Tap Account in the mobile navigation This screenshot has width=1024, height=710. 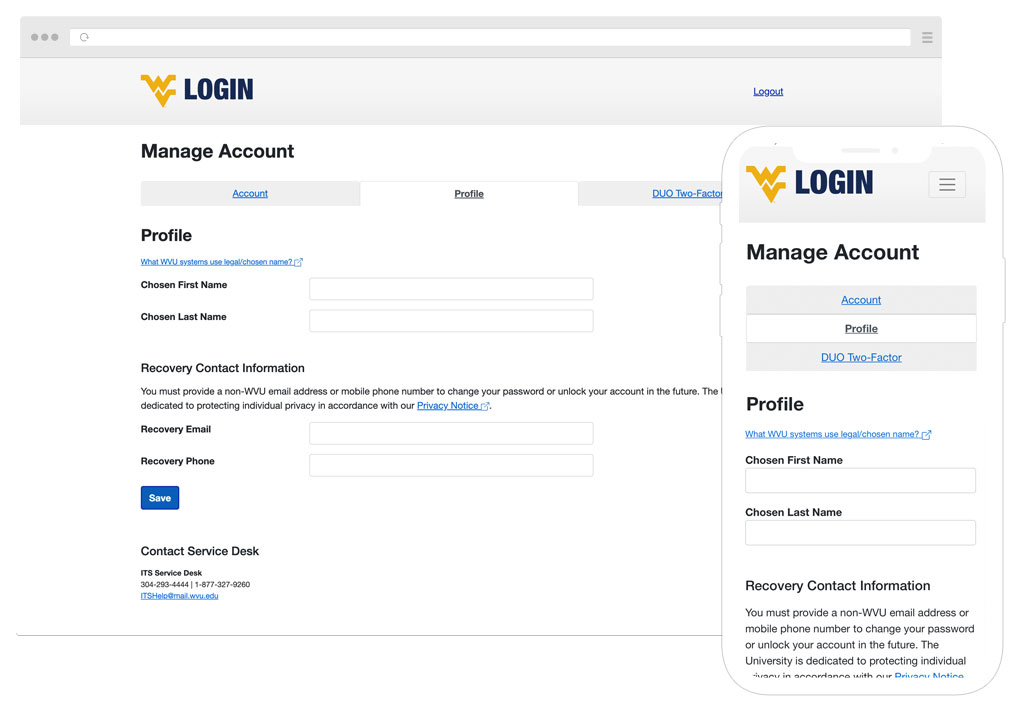pos(861,300)
